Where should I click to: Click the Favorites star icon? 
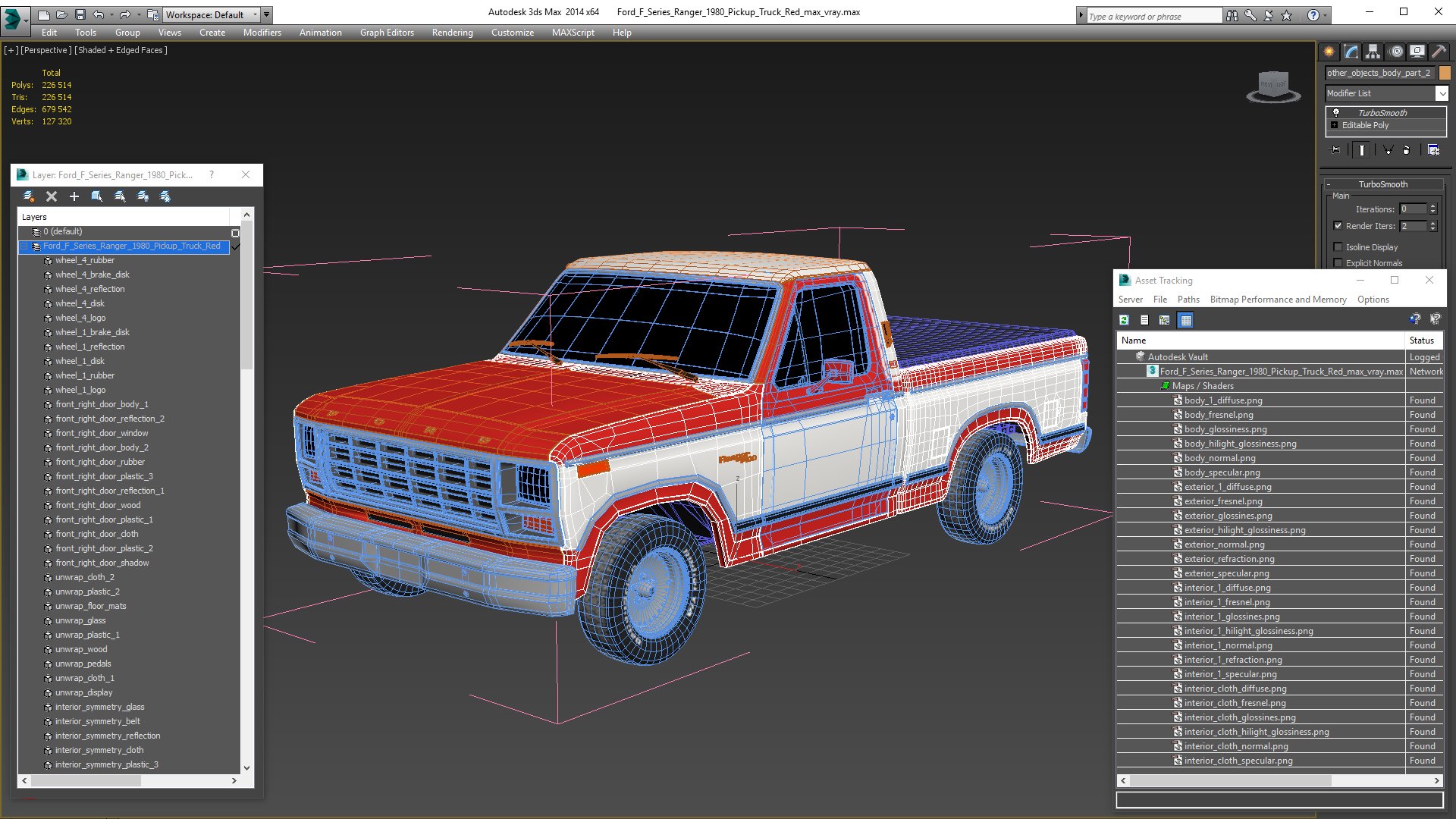click(1287, 15)
